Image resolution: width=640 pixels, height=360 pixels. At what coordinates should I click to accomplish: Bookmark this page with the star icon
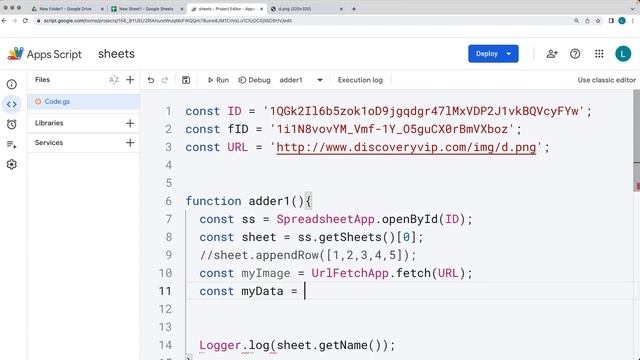pos(598,20)
